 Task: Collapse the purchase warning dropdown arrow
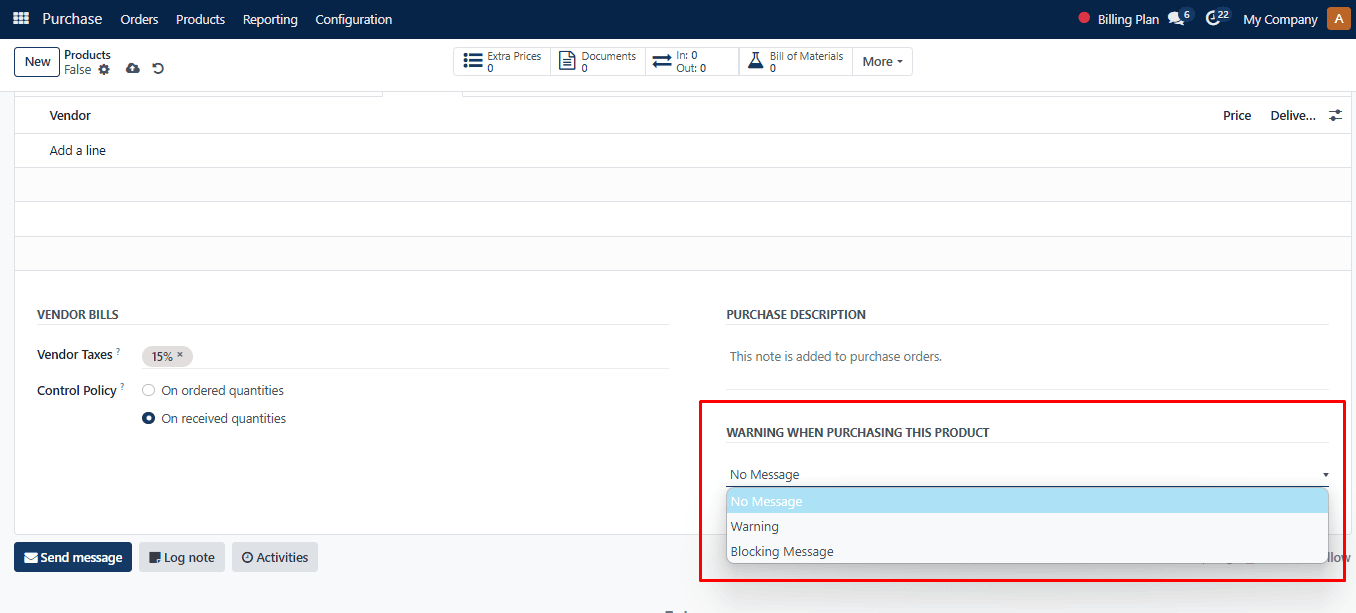tap(1325, 475)
